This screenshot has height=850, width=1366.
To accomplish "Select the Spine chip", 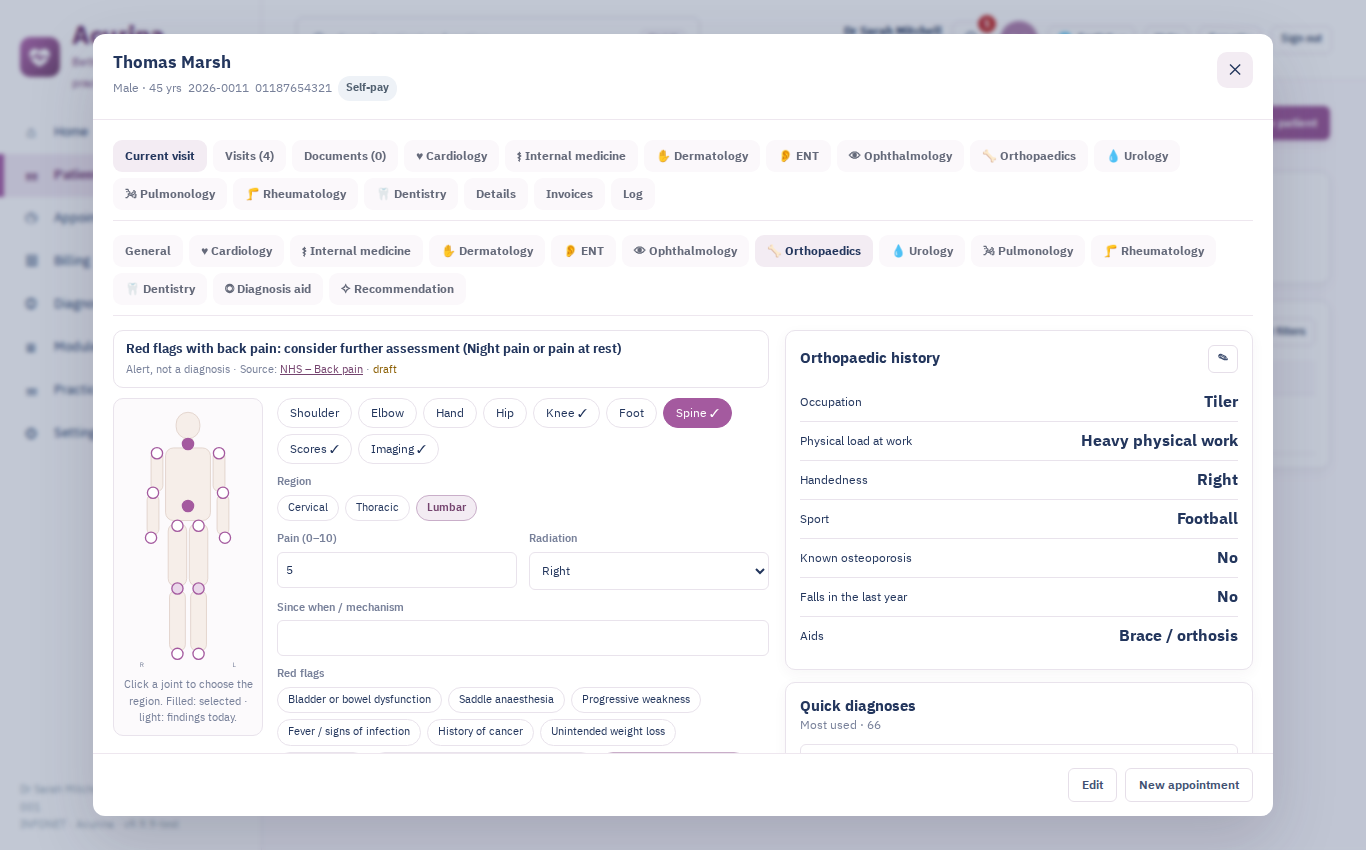I will (697, 413).
